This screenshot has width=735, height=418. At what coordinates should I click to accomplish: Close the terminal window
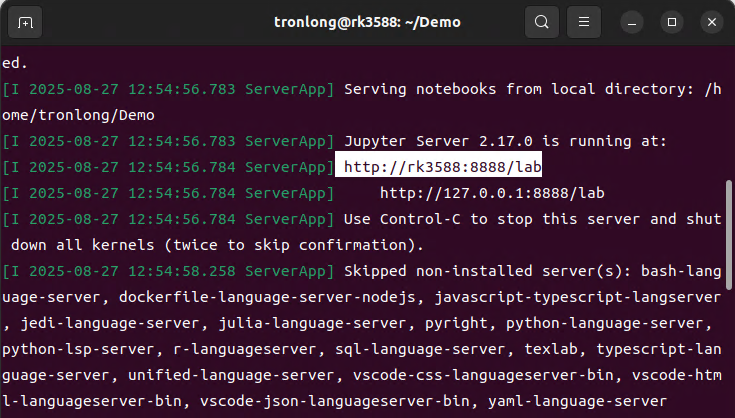(x=712, y=22)
